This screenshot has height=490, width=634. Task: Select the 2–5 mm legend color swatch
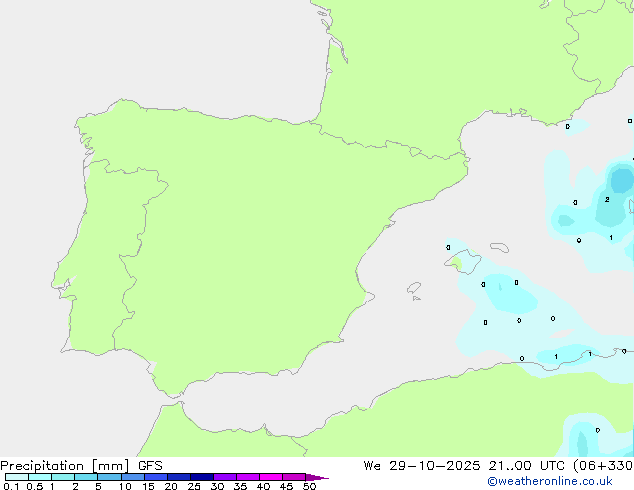point(86,477)
